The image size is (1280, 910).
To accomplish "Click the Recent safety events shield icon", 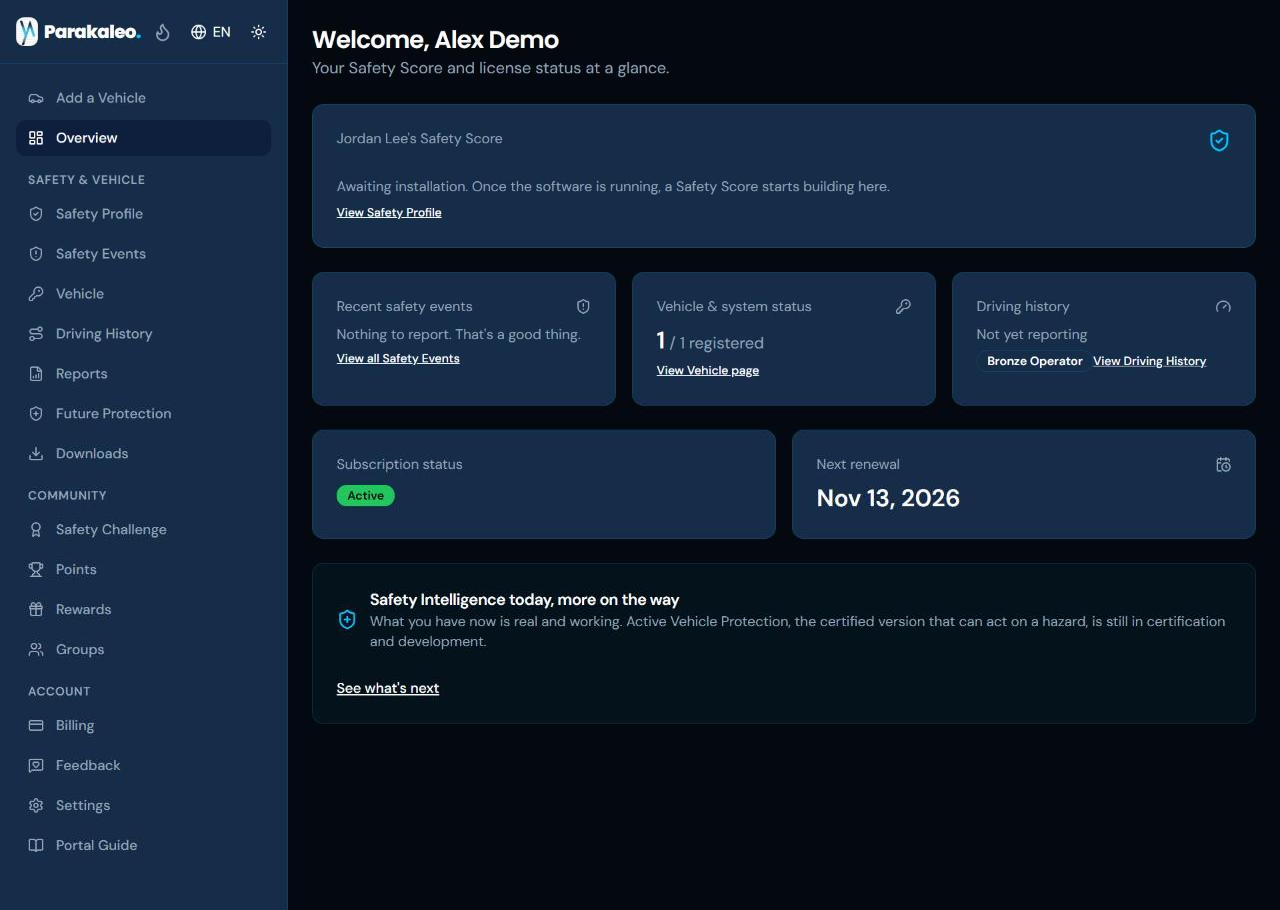I will (583, 307).
